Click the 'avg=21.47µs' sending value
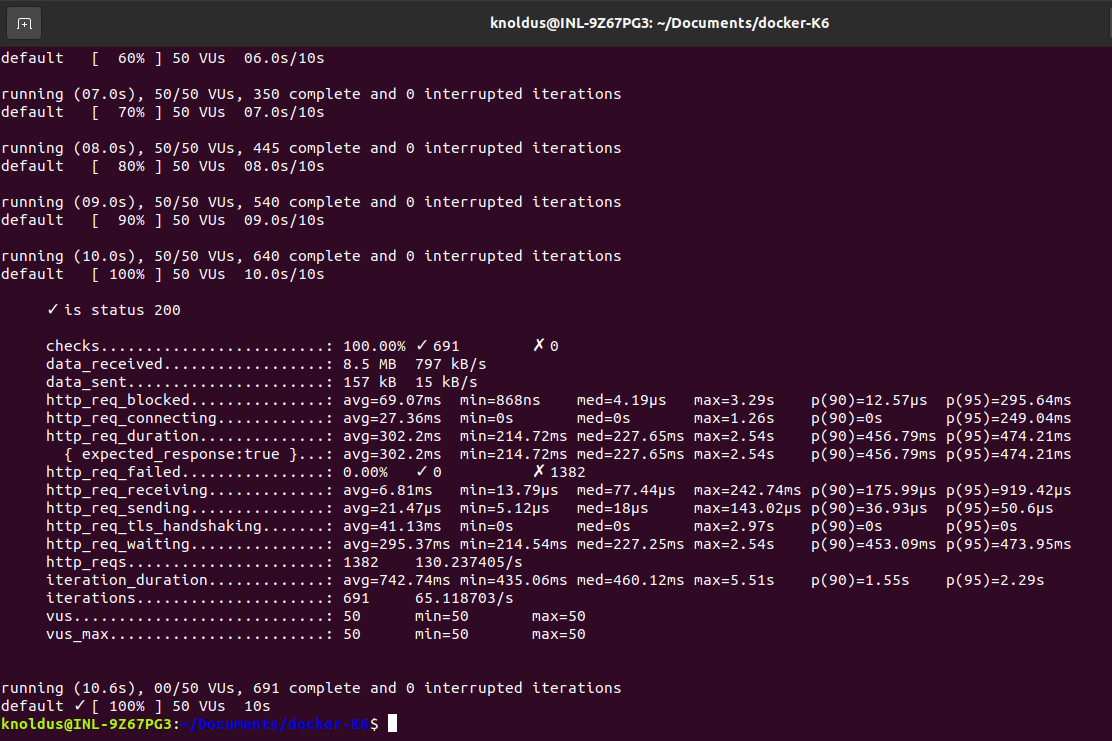Viewport: 1112px width, 741px height. click(x=392, y=508)
